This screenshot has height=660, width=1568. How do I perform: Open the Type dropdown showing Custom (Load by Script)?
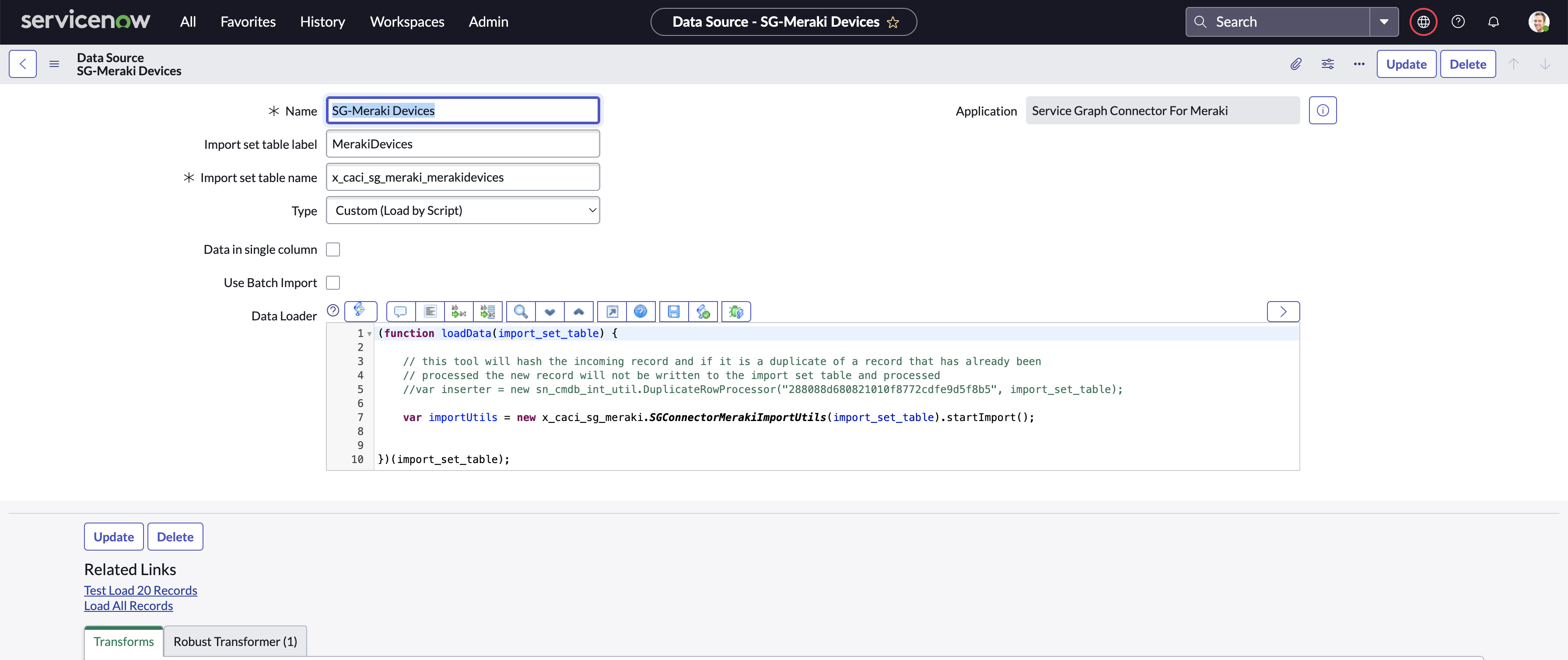[x=462, y=210]
